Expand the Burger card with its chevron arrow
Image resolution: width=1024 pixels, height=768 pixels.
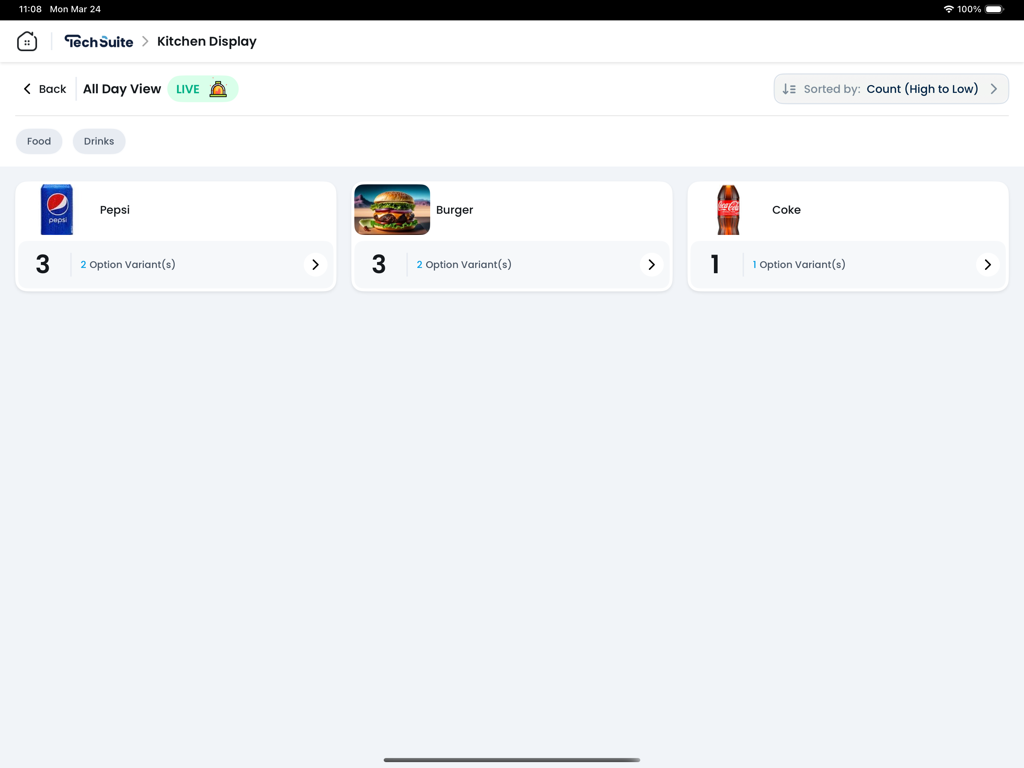point(651,264)
